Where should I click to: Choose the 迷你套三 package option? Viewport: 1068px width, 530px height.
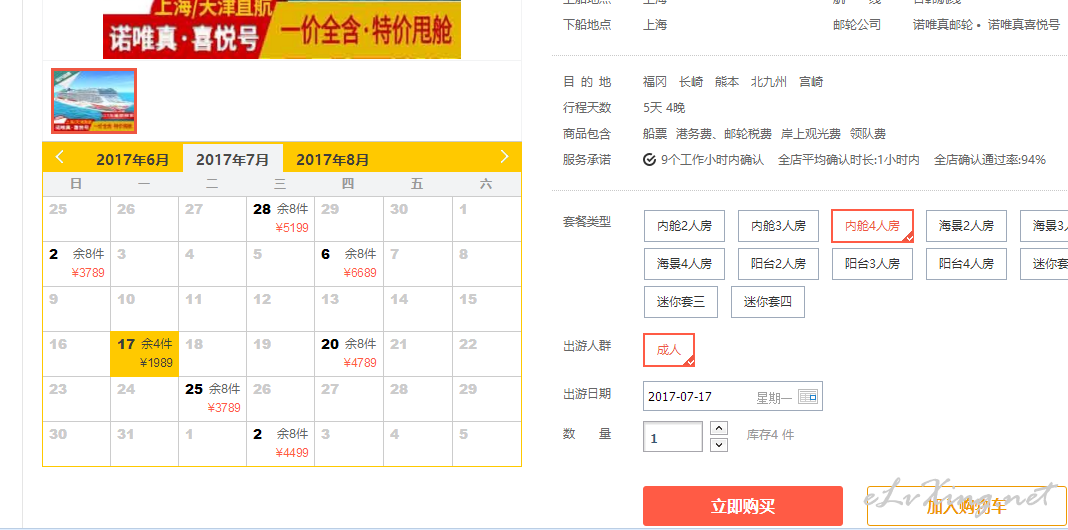coord(681,302)
